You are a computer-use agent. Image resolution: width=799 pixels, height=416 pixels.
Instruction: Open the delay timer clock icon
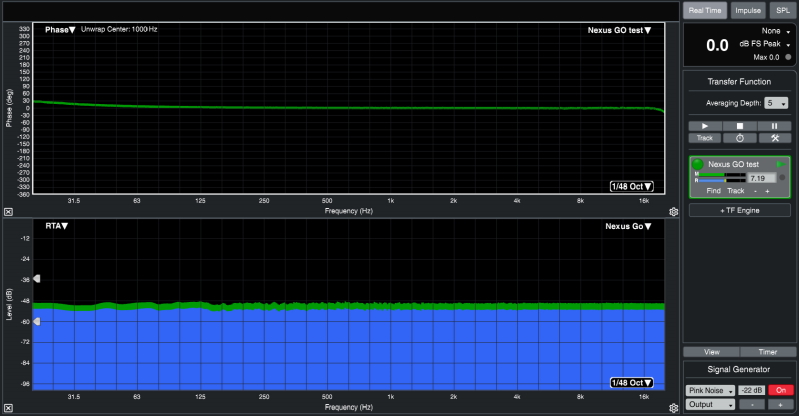point(739,138)
